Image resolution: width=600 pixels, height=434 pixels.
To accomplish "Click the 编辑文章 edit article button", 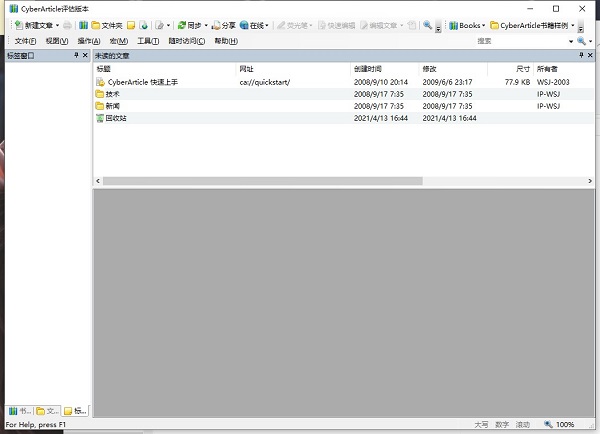I will (x=378, y=26).
